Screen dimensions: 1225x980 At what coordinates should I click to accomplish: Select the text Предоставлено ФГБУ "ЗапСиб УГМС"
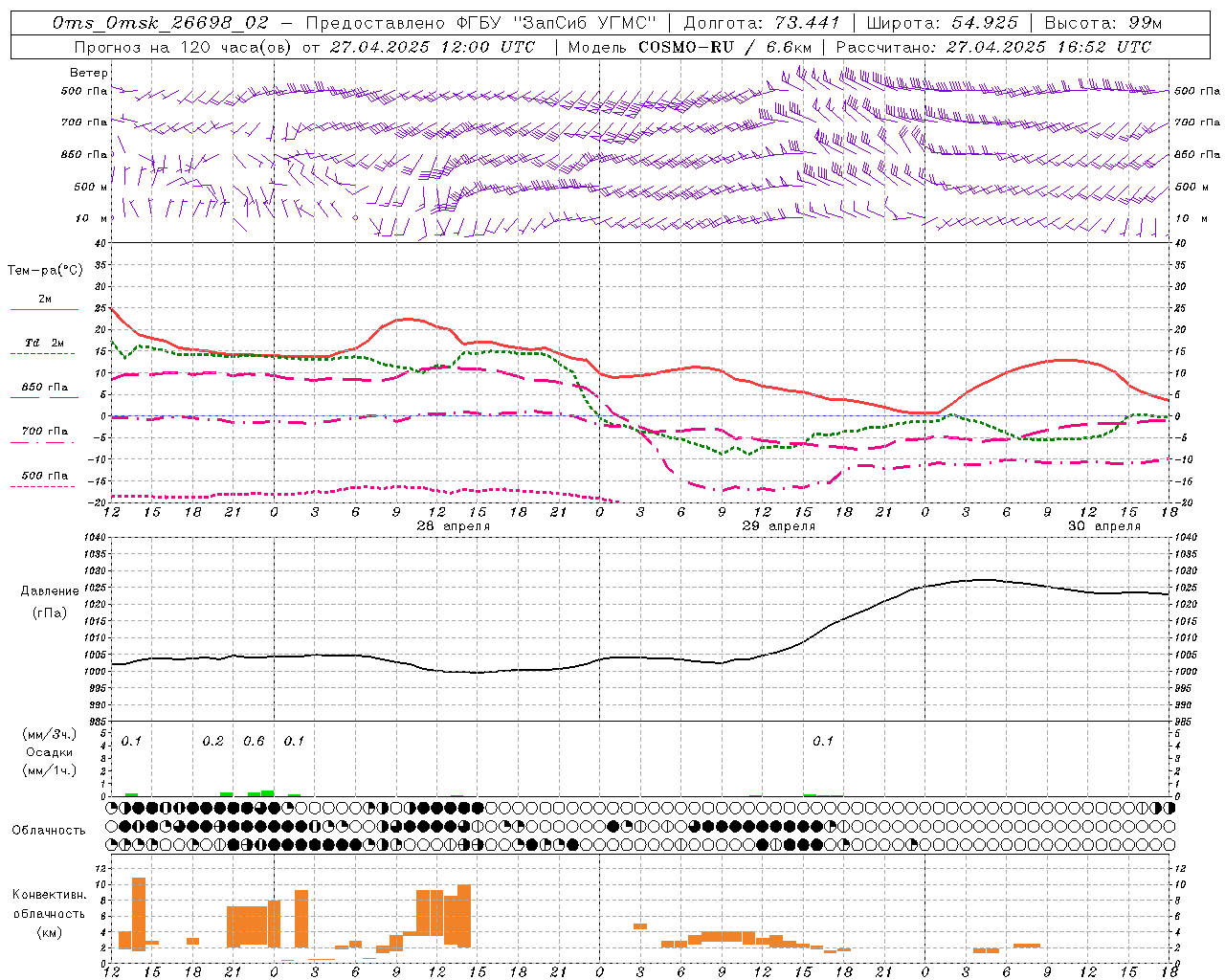[x=481, y=23]
